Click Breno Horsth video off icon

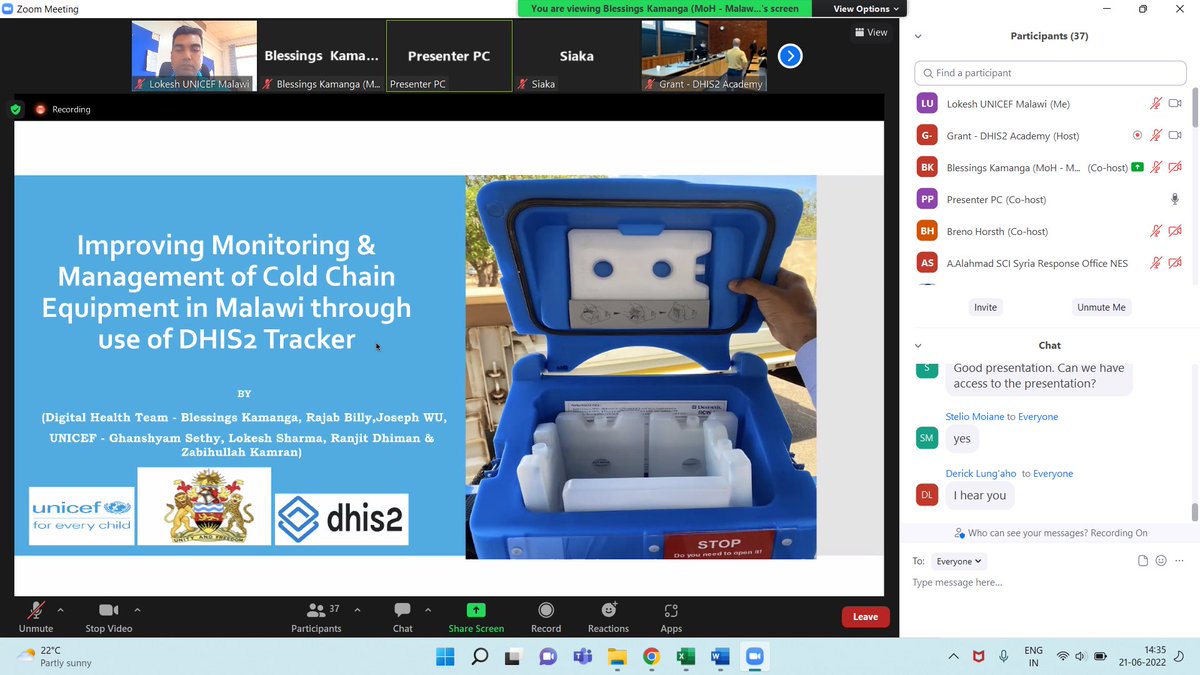coord(1175,231)
